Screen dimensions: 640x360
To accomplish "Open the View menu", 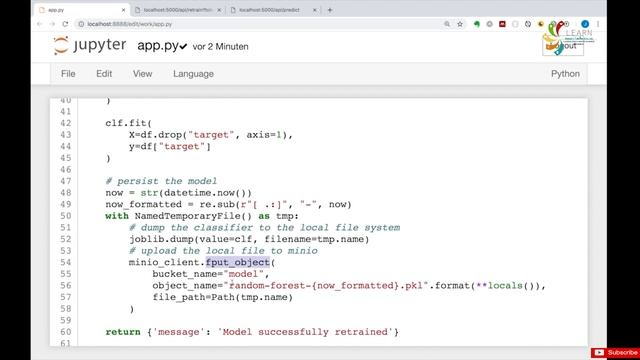I will [x=142, y=74].
